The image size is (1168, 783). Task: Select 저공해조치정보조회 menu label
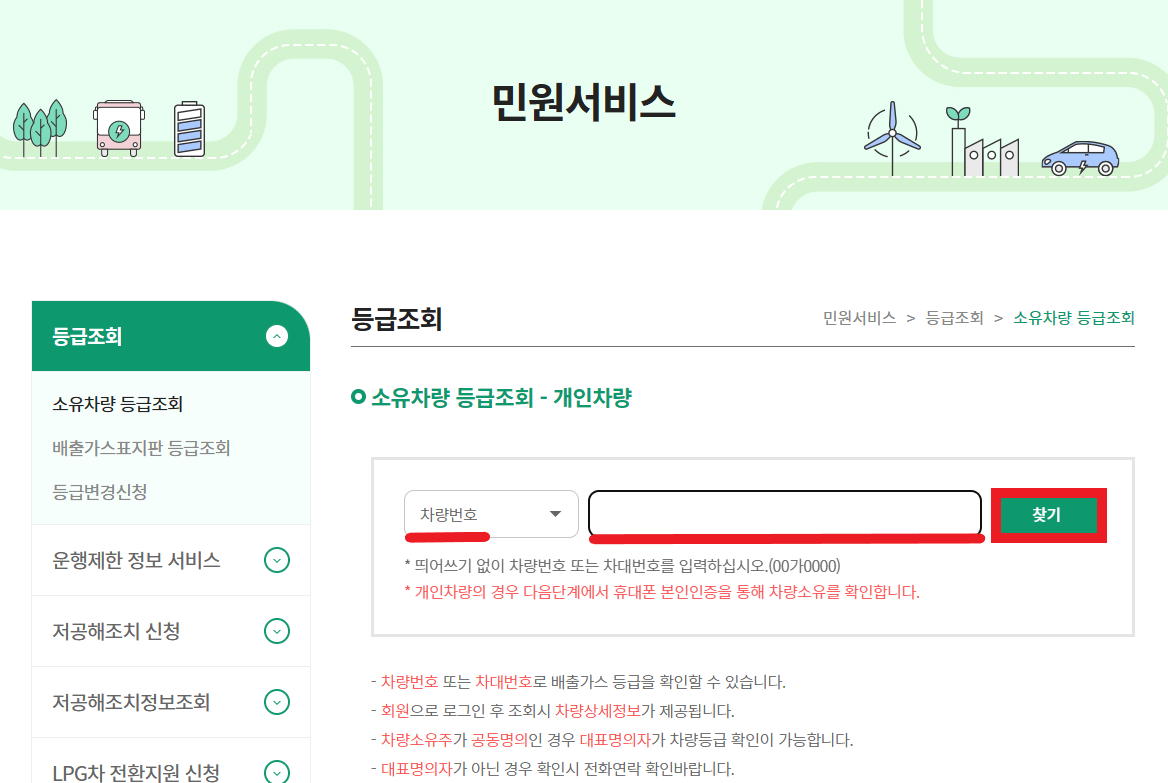[x=131, y=703]
